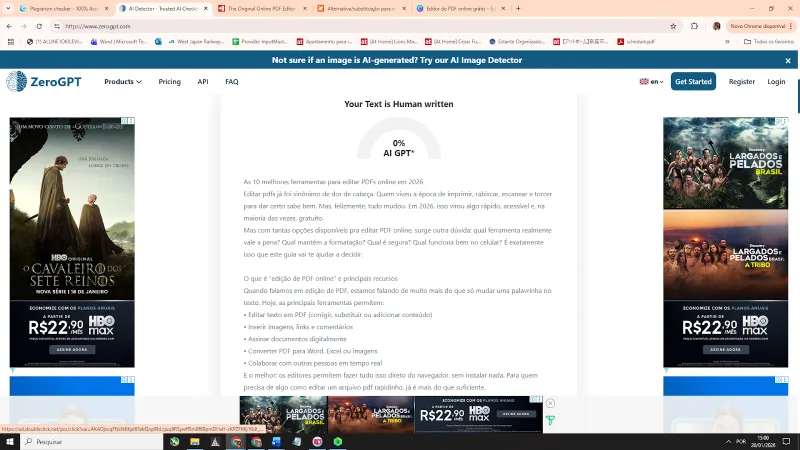800x450 pixels.
Task: Click the Windows Start button
Action: pos(9,441)
